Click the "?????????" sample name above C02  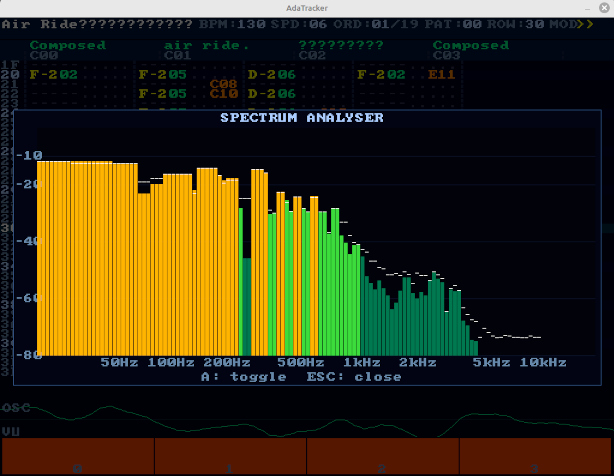point(341,45)
